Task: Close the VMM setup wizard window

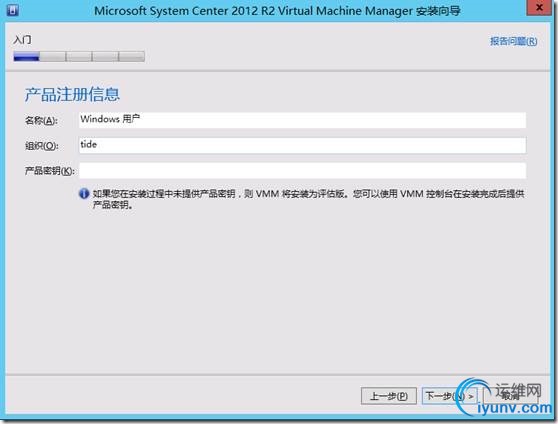Action: tap(539, 7)
